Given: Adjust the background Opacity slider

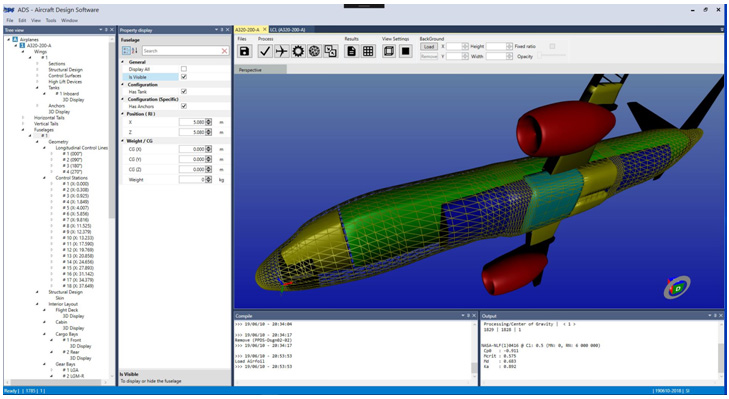Looking at the screenshot, I should 552,56.
